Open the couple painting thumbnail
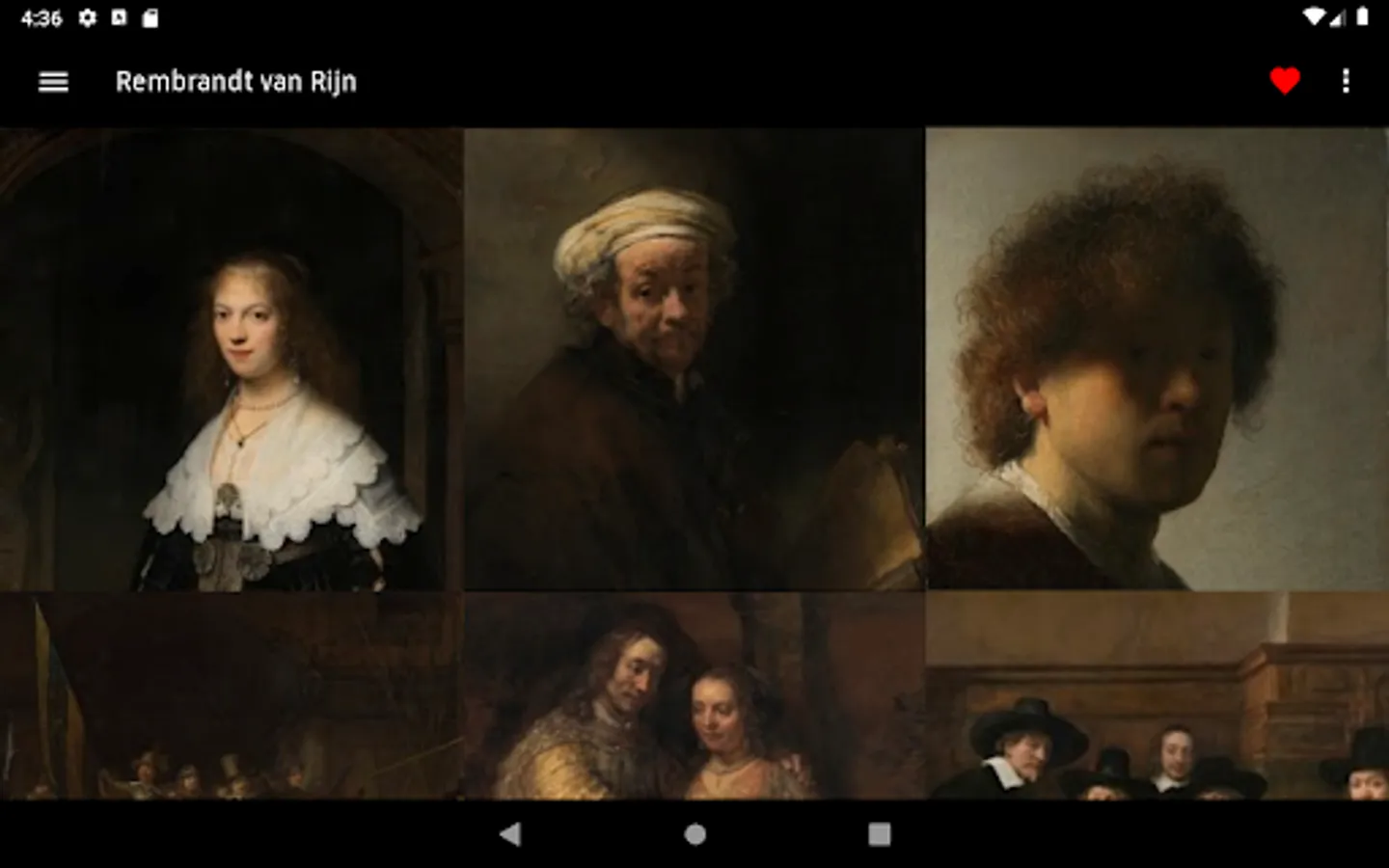Image resolution: width=1389 pixels, height=868 pixels. 694,695
